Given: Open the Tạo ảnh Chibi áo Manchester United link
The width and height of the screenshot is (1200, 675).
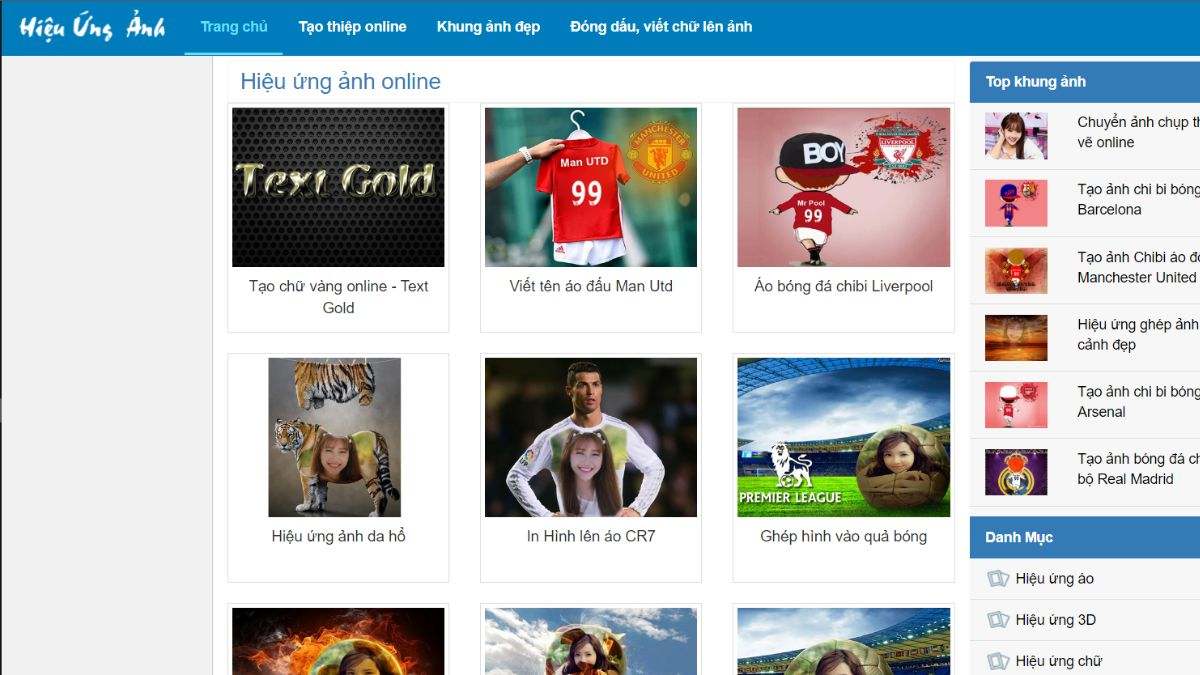Looking at the screenshot, I should tap(1138, 267).
